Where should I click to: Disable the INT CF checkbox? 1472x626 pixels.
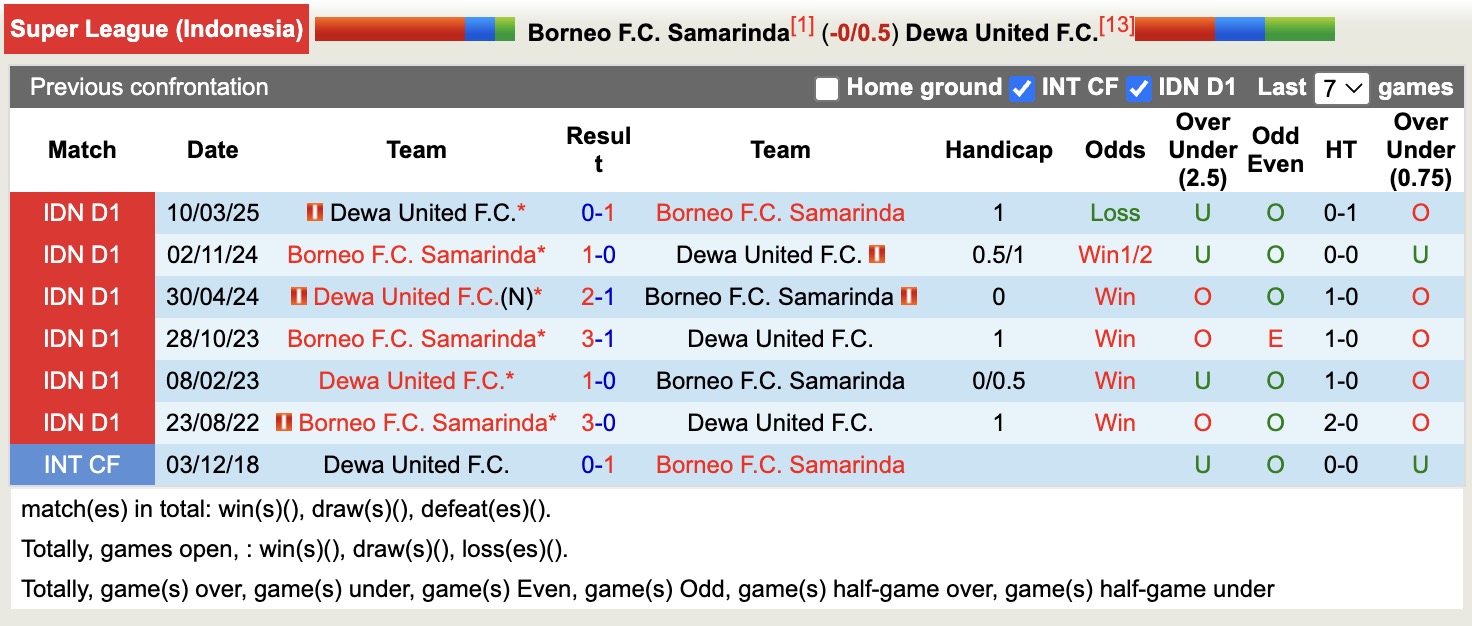pos(1022,88)
